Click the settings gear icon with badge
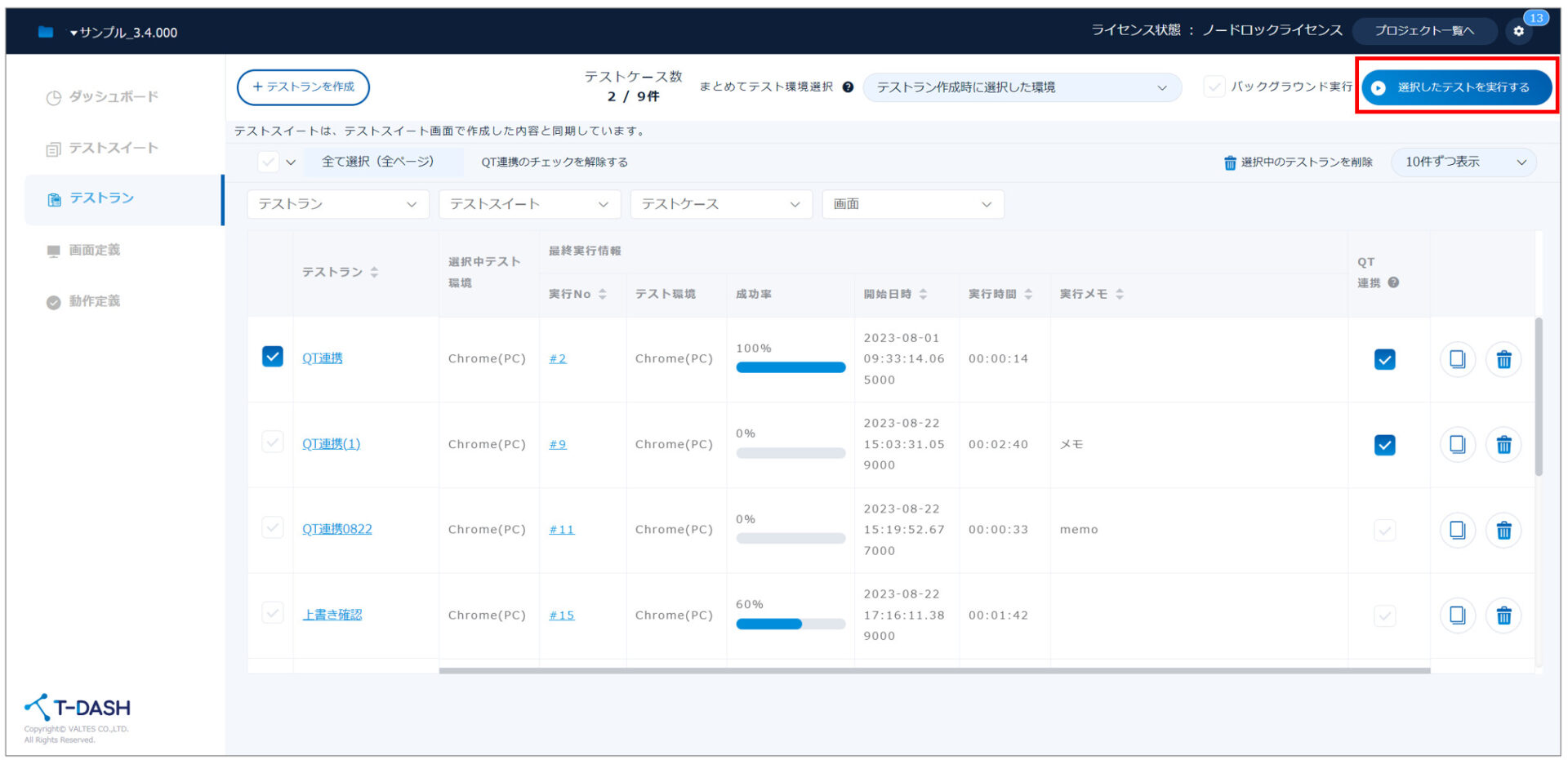 coord(1518,31)
